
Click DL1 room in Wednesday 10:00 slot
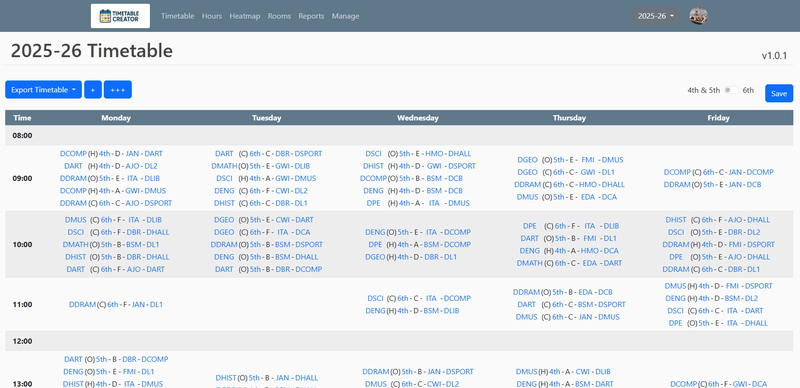(450, 257)
